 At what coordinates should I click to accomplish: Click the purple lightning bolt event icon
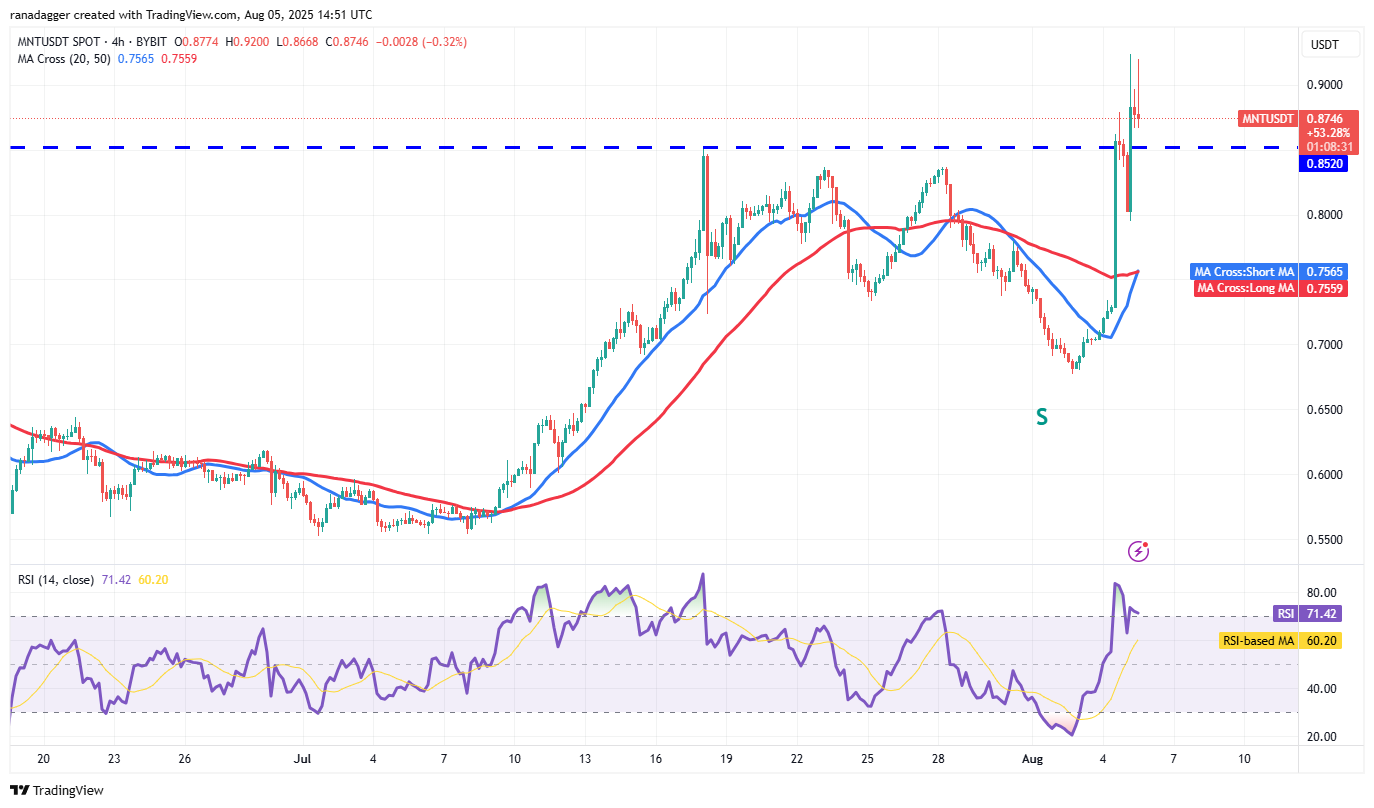click(x=1138, y=551)
